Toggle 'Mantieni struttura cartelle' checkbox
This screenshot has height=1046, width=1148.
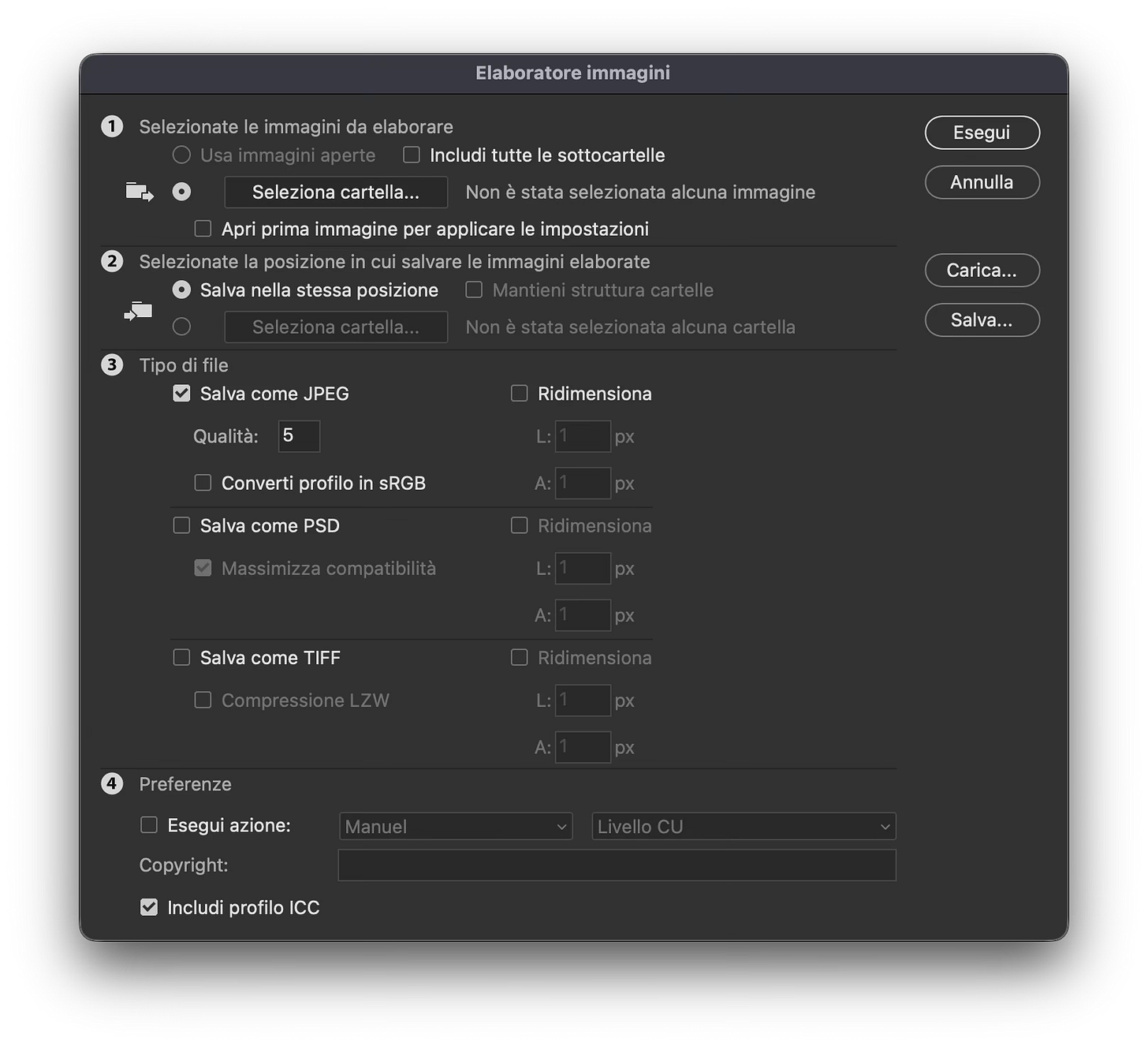[474, 290]
